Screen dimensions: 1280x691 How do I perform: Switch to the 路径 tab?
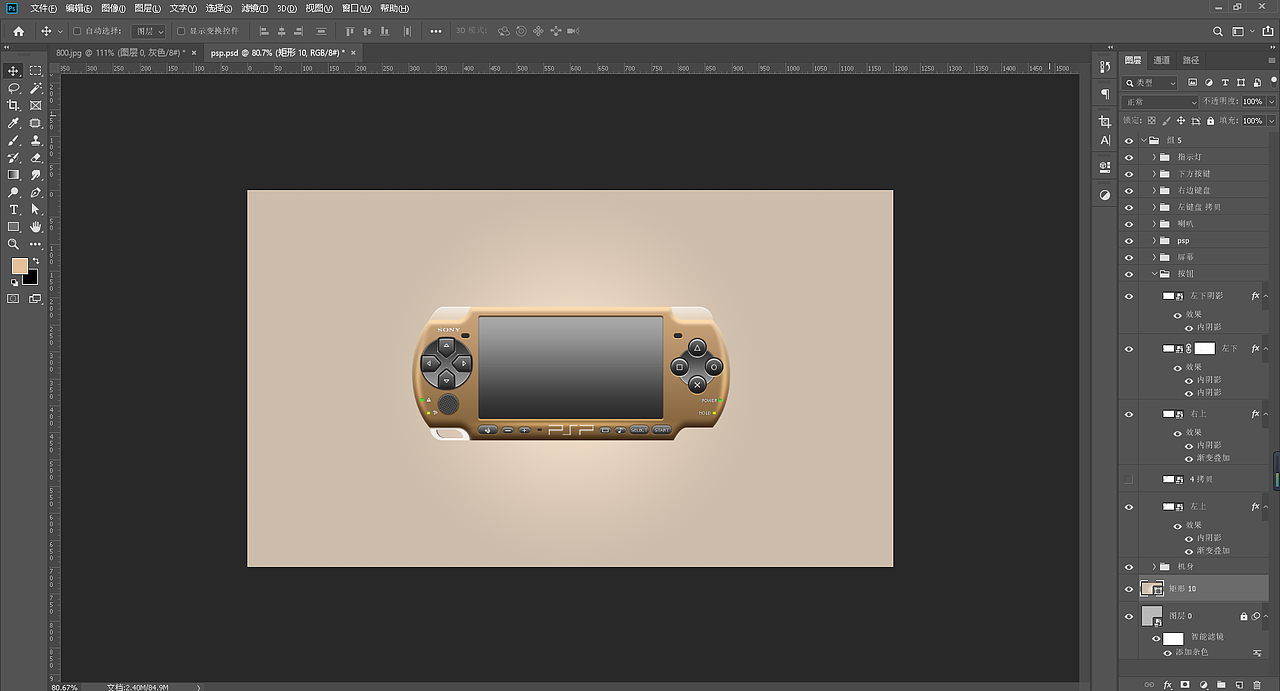(x=1191, y=60)
